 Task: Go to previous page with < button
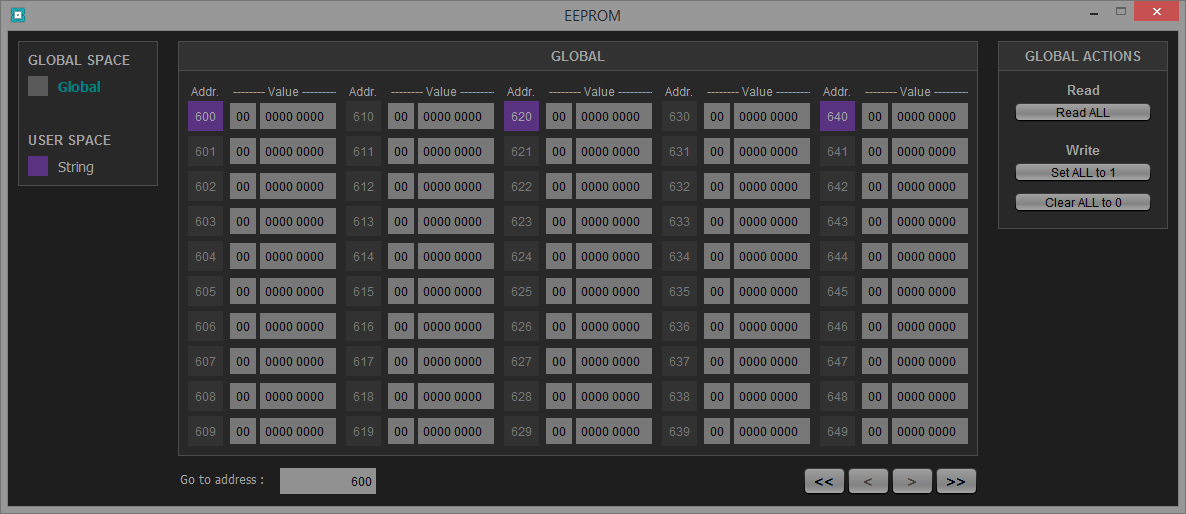click(868, 481)
